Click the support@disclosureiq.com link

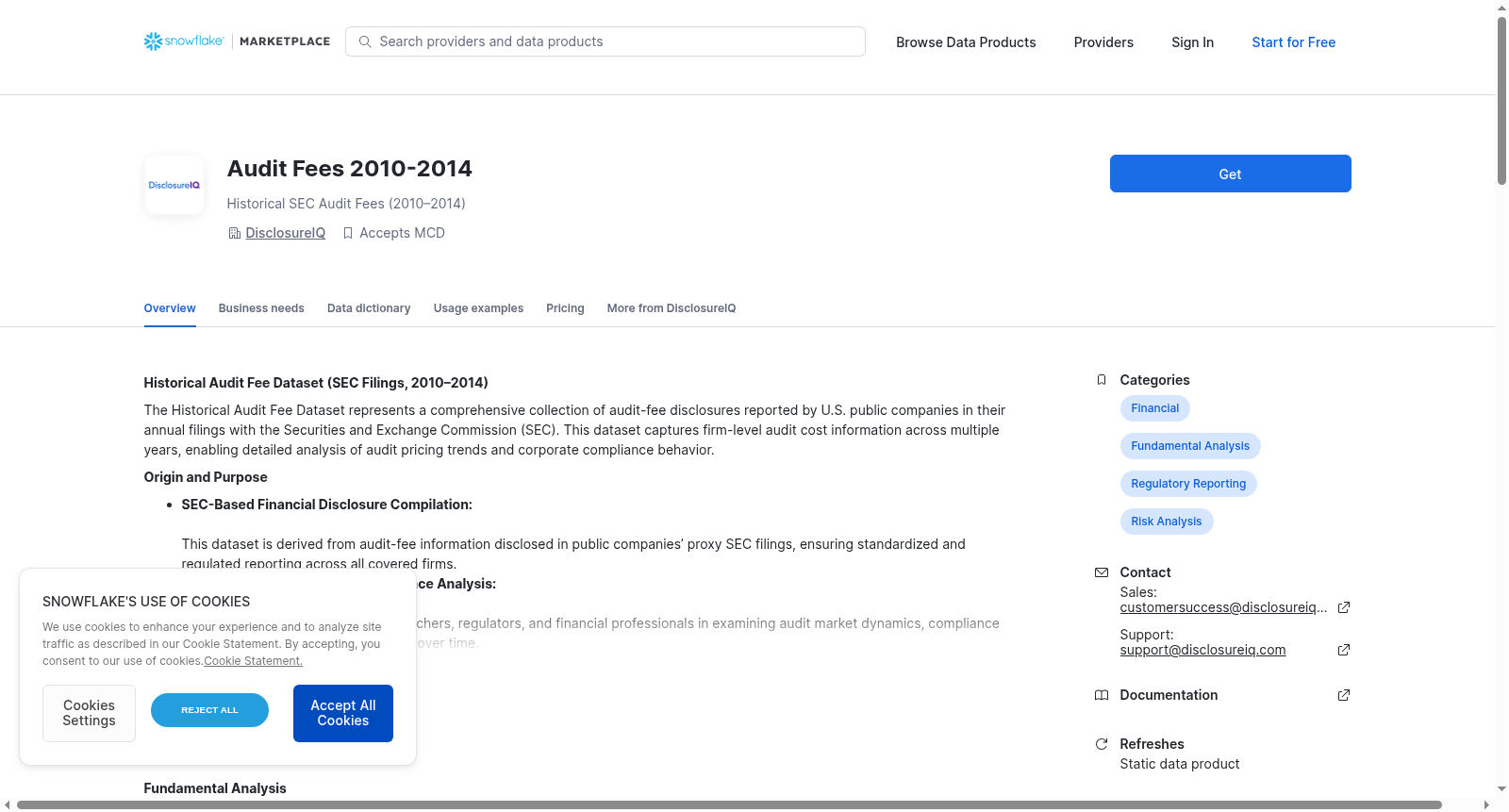point(1203,650)
